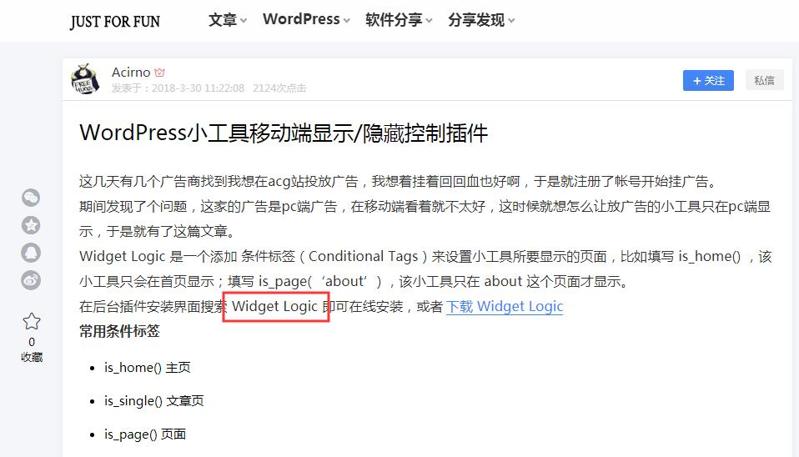Click the 常用条件标签 subheading
The width and height of the screenshot is (799, 457).
pyautogui.click(x=120, y=332)
